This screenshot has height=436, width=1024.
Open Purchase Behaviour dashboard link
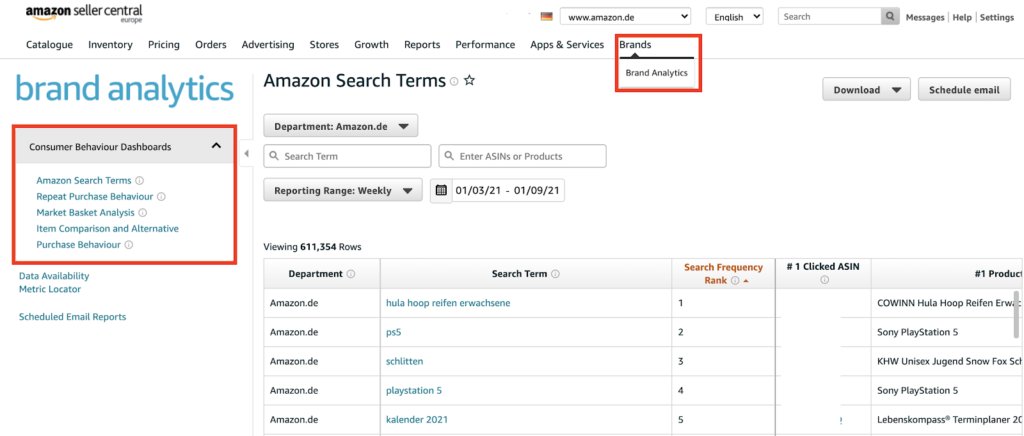click(x=78, y=245)
